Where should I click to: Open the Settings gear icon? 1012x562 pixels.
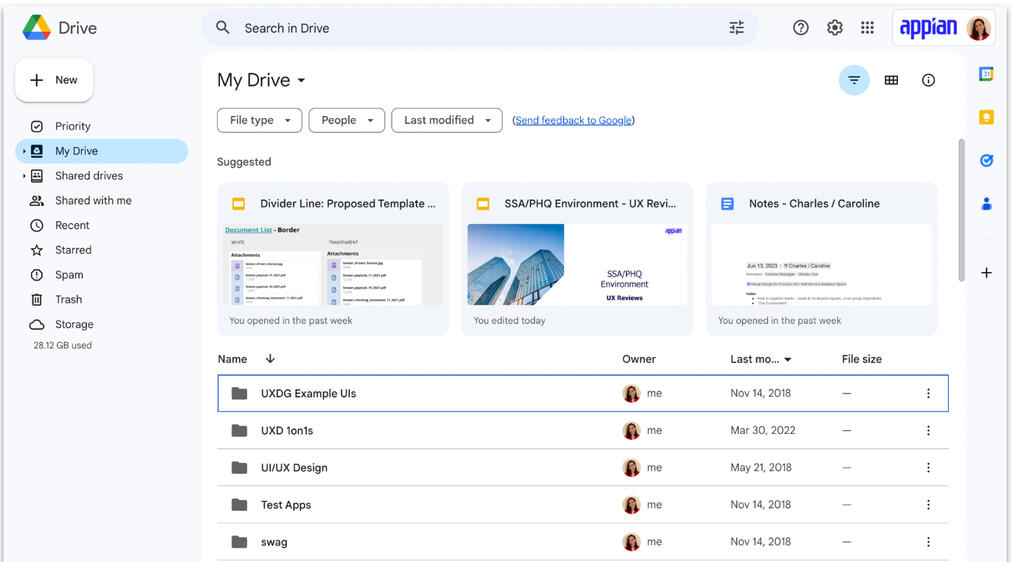pyautogui.click(x=835, y=28)
